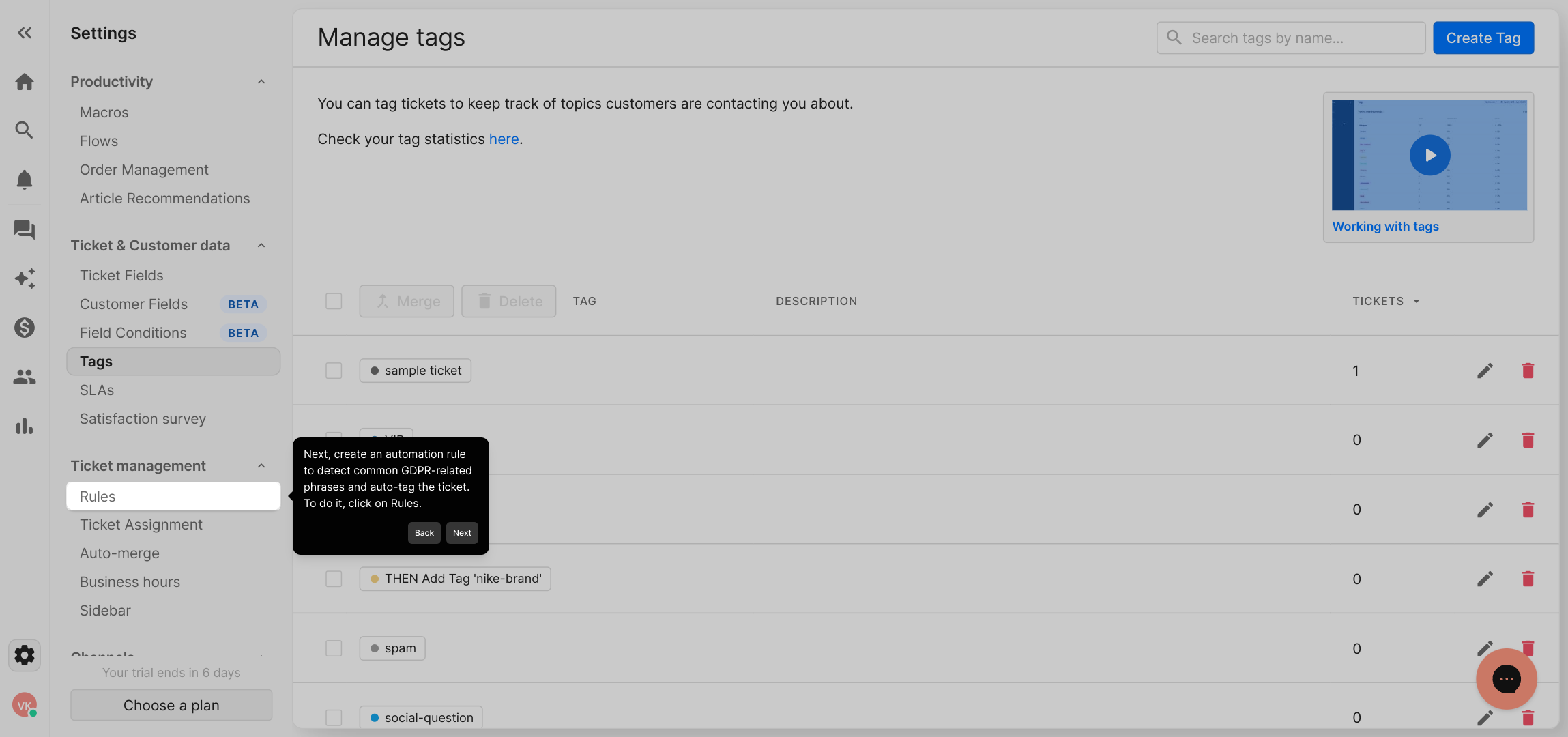Screen dimensions: 1568x737
Task: Open Home from left navigation rail
Action: point(25,82)
